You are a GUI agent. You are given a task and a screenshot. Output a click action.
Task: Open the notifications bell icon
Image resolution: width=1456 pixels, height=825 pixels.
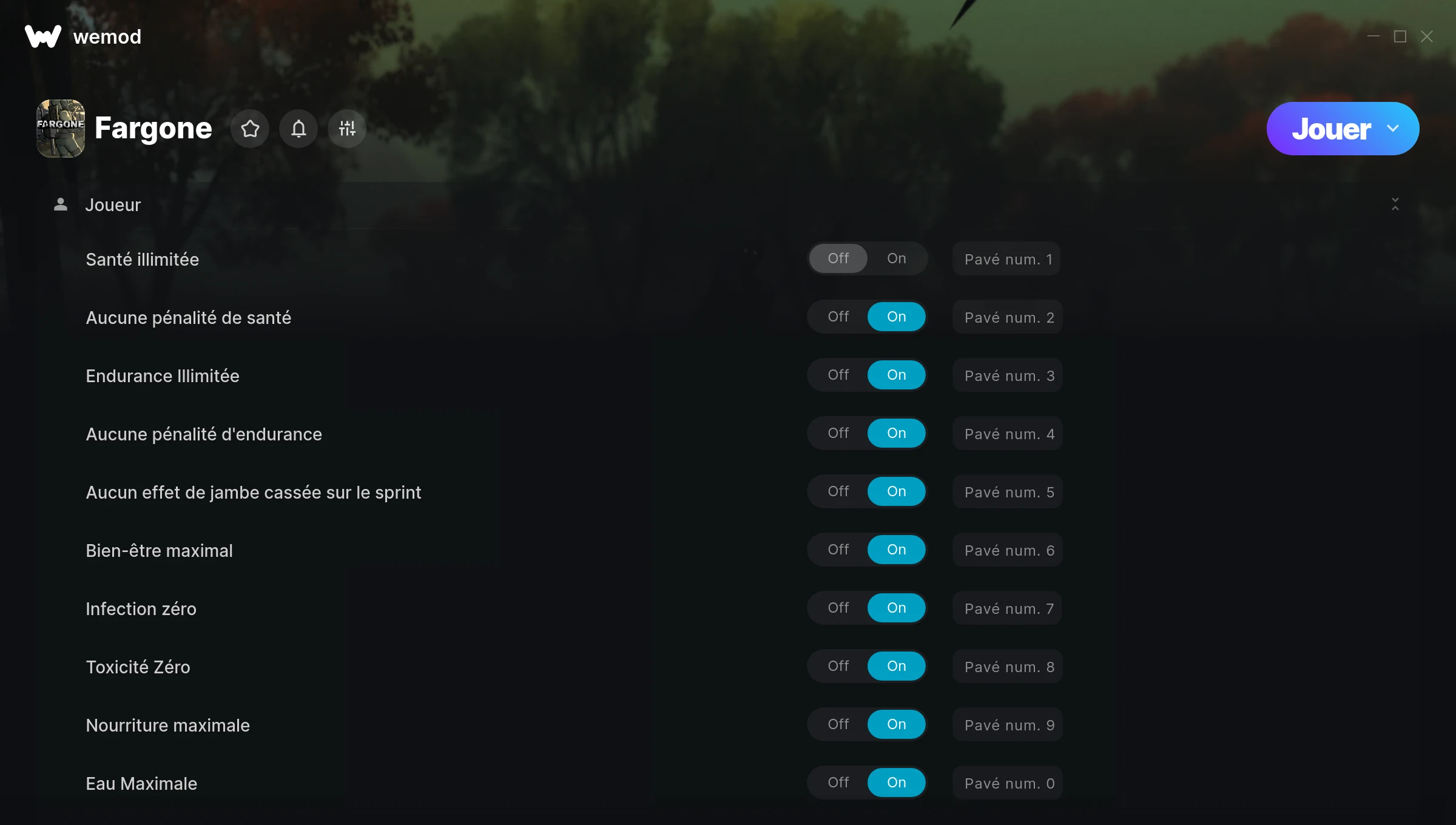coord(298,129)
